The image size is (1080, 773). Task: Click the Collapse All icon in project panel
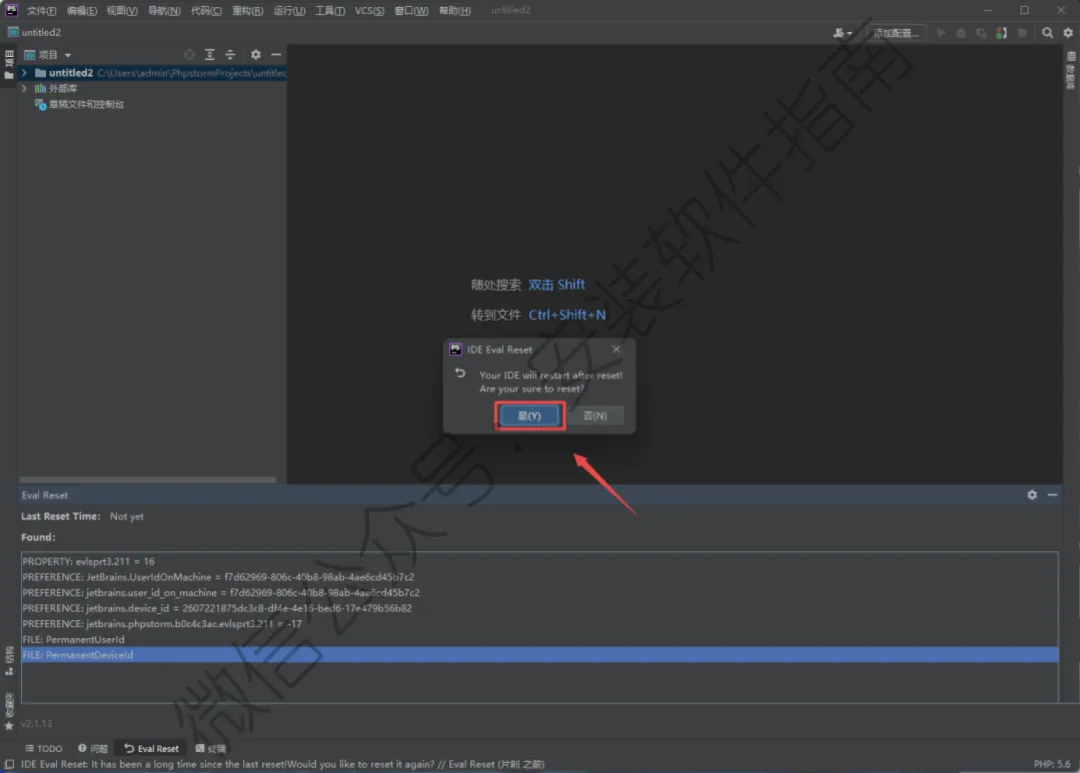(230, 54)
